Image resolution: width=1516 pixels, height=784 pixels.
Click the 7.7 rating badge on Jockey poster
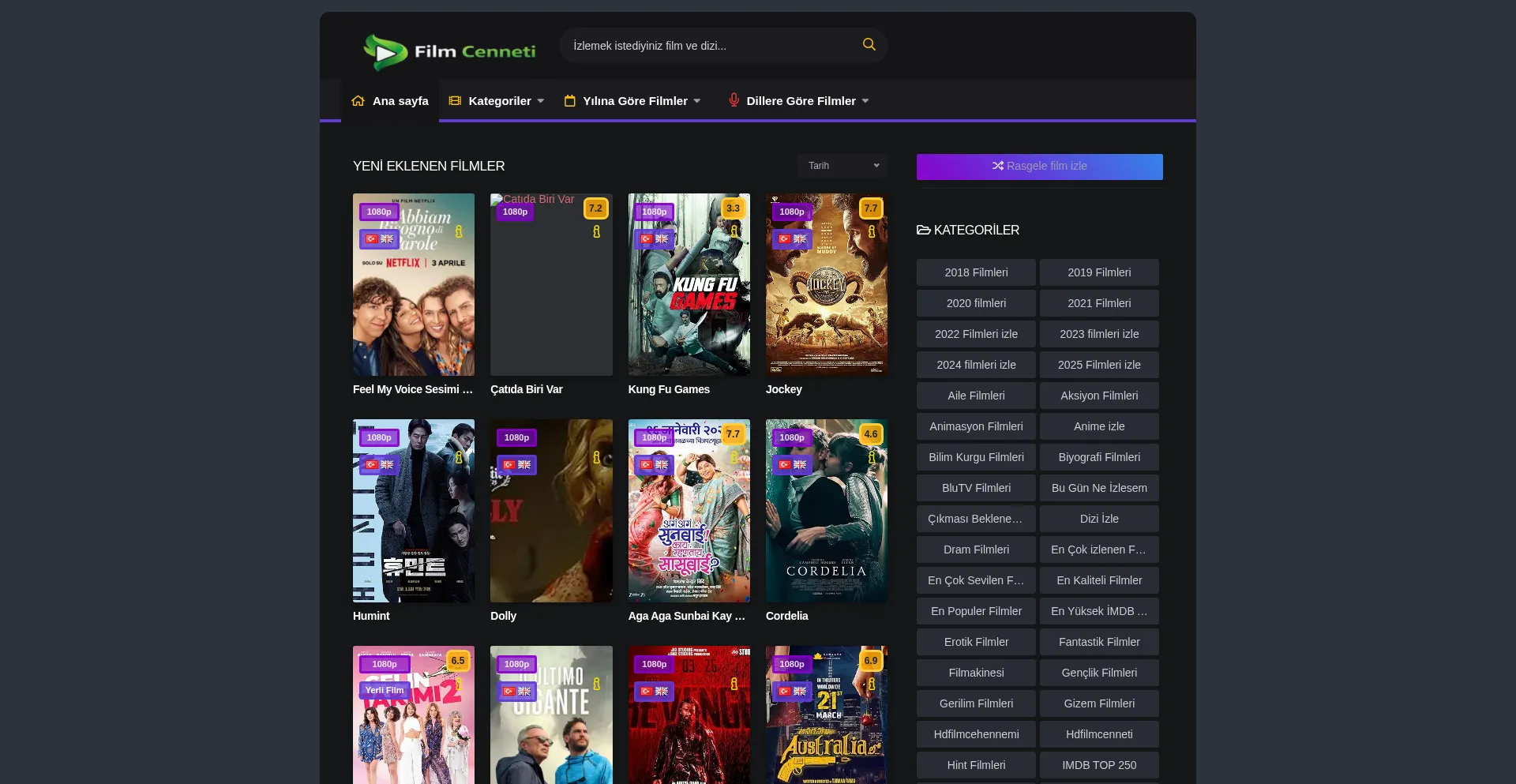[x=871, y=208]
